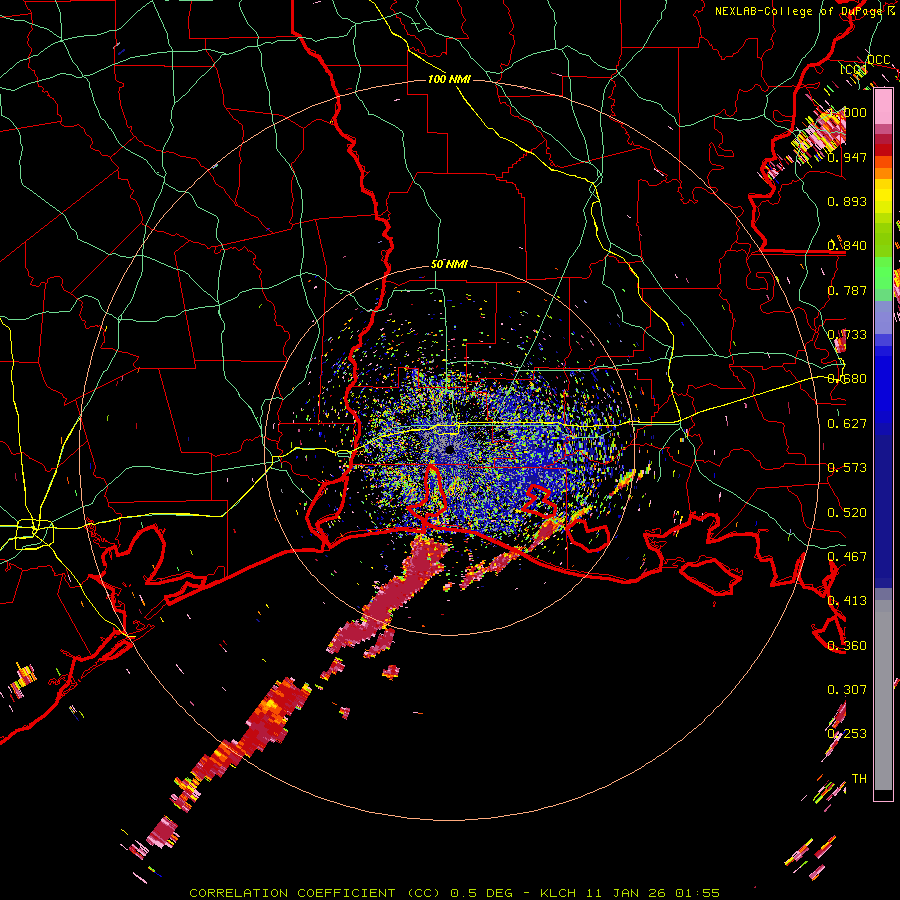Click the TH label beside the color bar
900x900 pixels.
pyautogui.click(x=859, y=779)
